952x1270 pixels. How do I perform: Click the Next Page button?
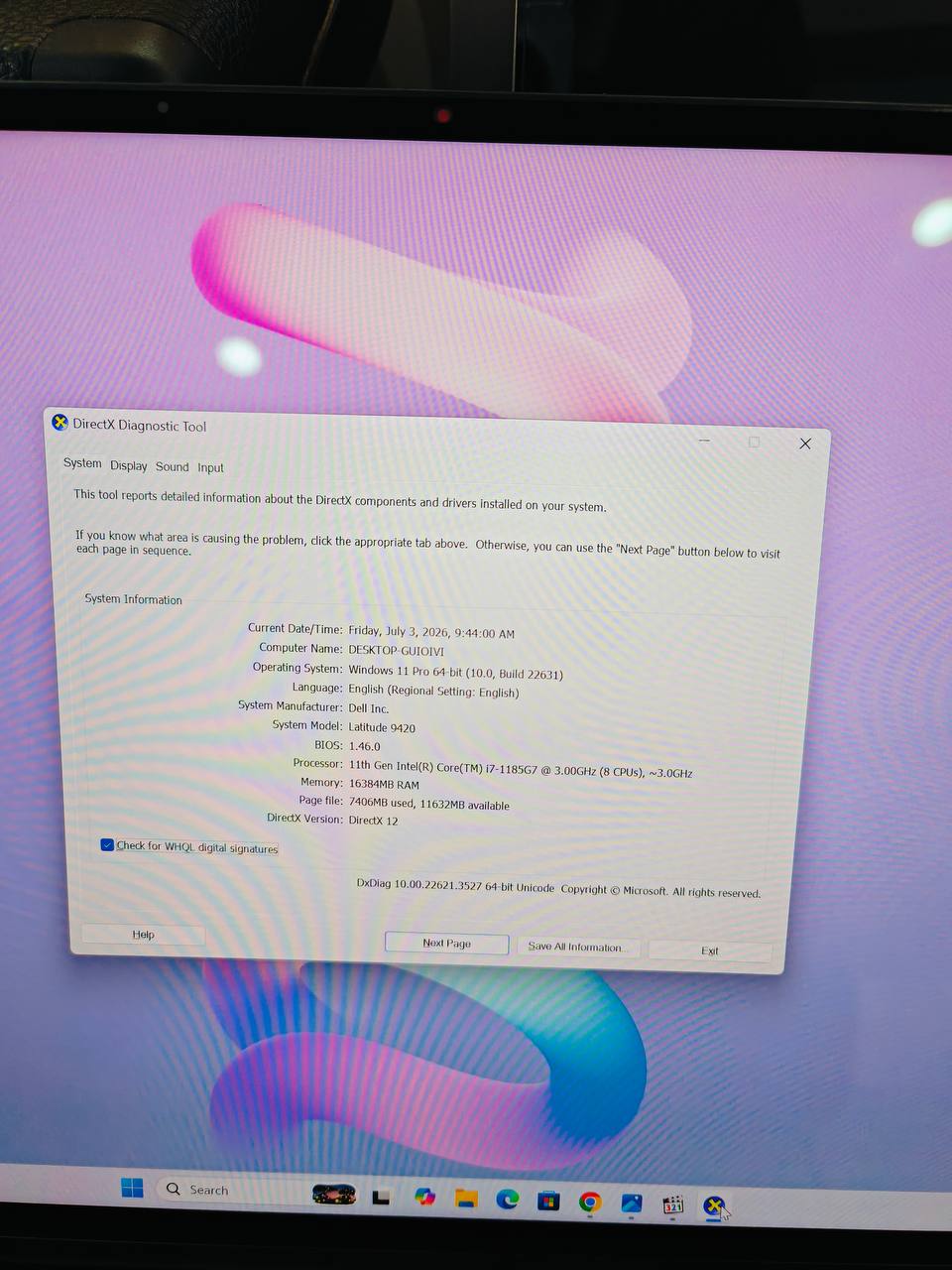click(446, 944)
